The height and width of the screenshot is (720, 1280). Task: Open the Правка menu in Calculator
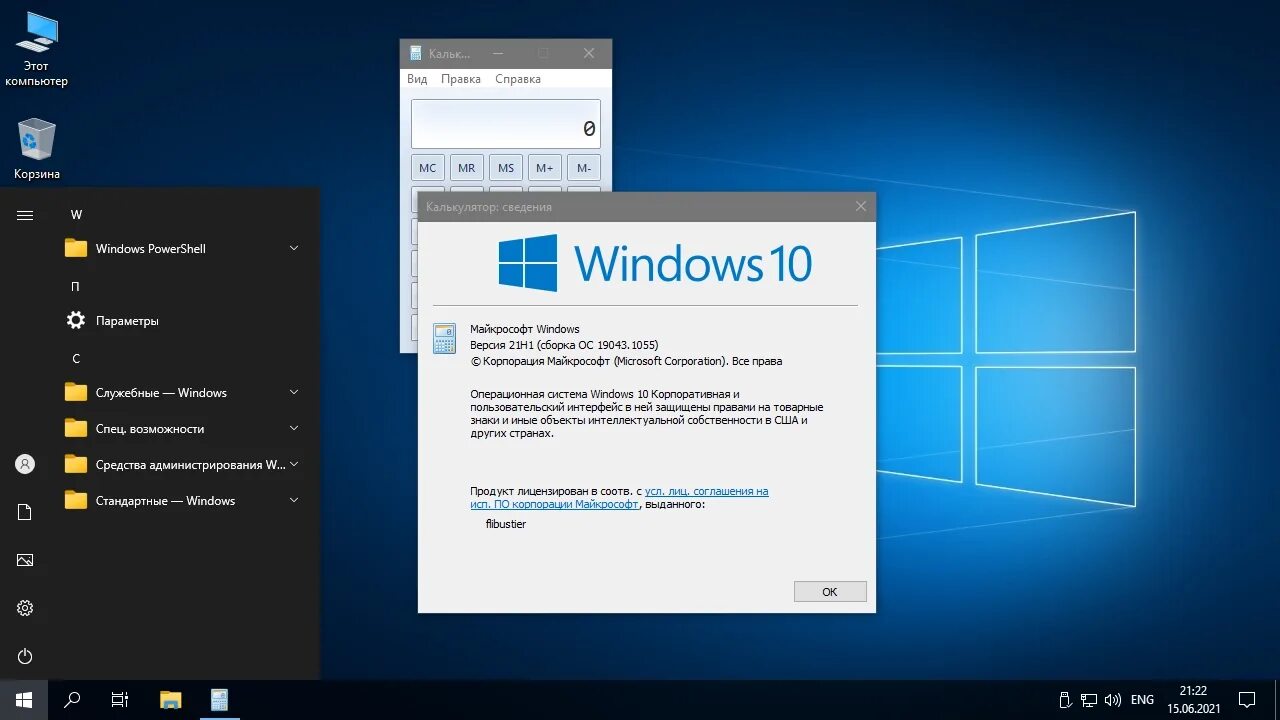click(461, 79)
